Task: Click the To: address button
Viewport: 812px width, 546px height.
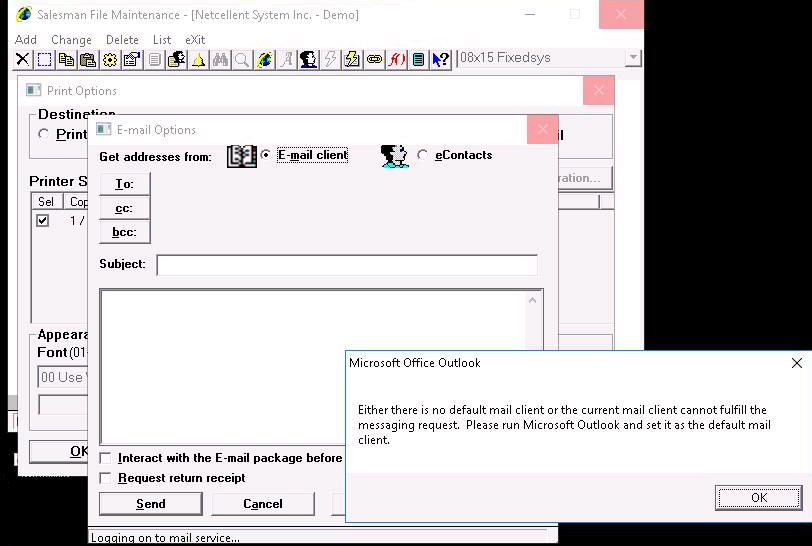Action: (x=124, y=184)
